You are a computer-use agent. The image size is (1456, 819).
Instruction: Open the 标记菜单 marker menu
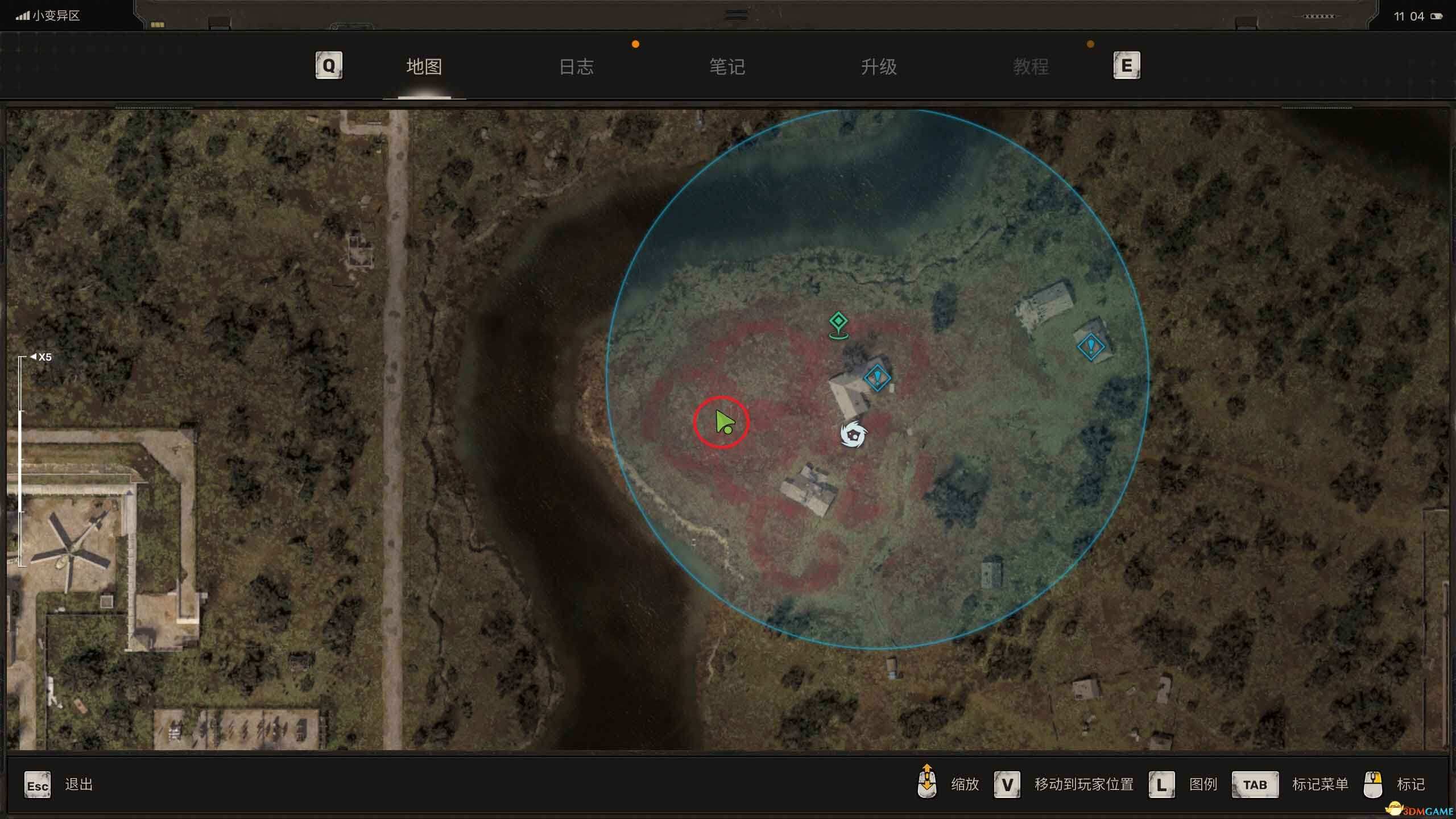tap(1320, 785)
